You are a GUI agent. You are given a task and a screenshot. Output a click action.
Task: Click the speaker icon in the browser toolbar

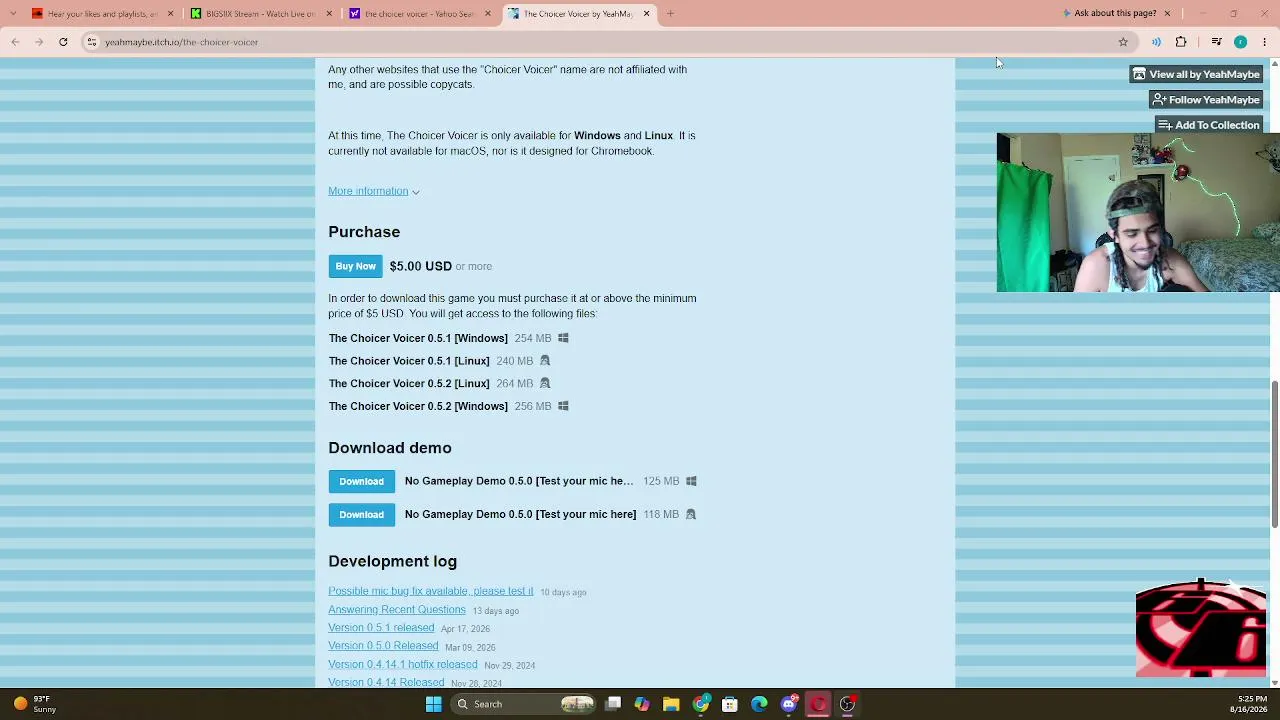(1156, 42)
